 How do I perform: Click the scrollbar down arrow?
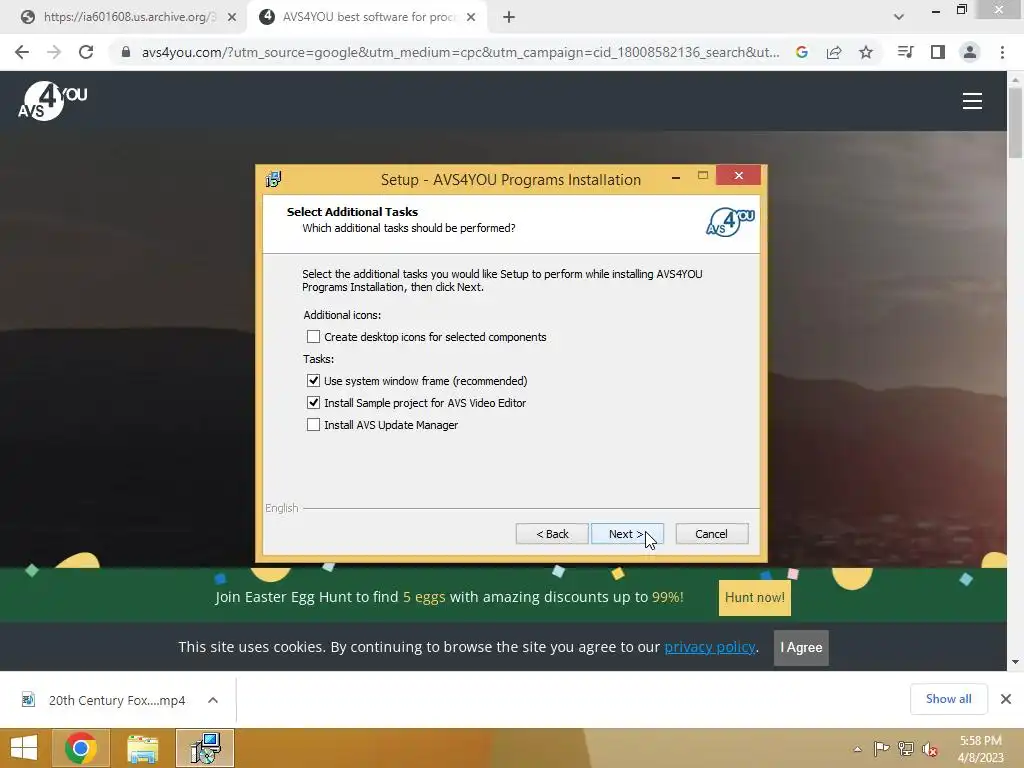[1015, 662]
